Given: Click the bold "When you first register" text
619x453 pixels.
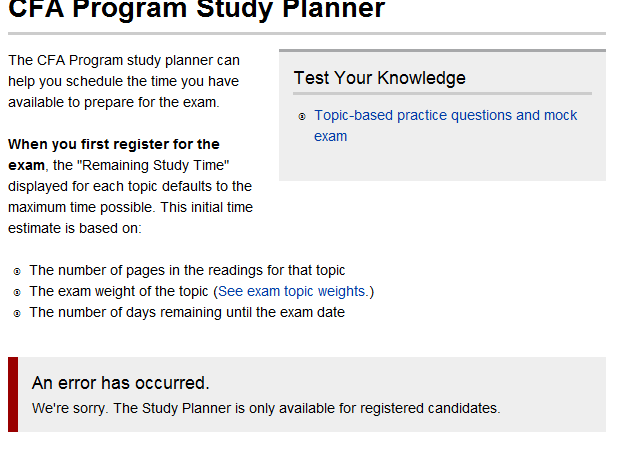Looking at the screenshot, I should click(x=113, y=145).
